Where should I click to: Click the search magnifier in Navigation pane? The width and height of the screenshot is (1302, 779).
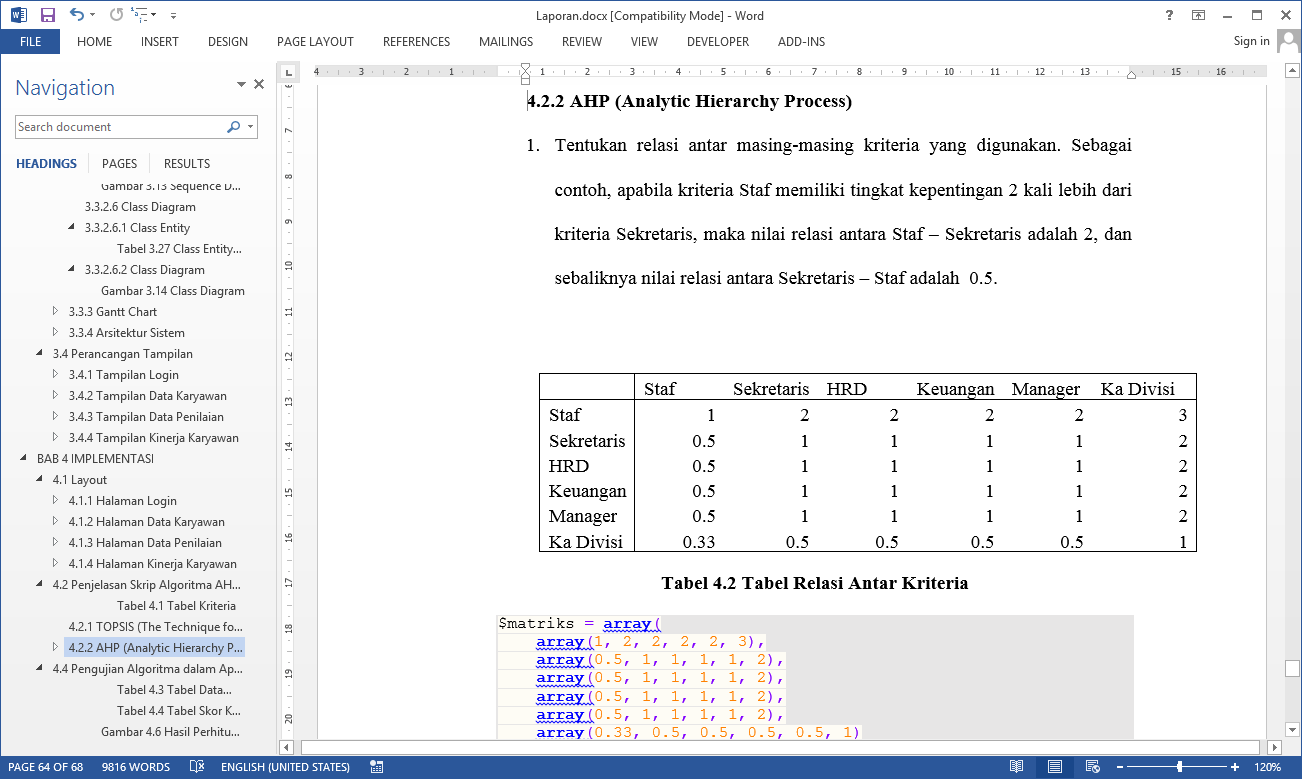tap(233, 127)
